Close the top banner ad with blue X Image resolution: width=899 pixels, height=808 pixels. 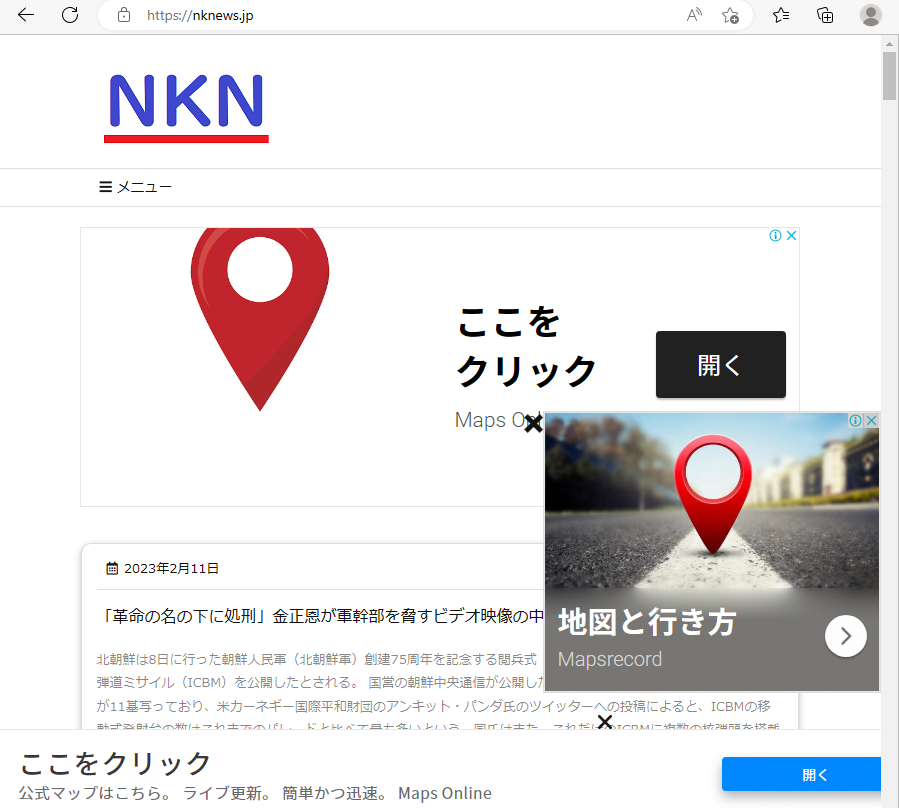(791, 235)
